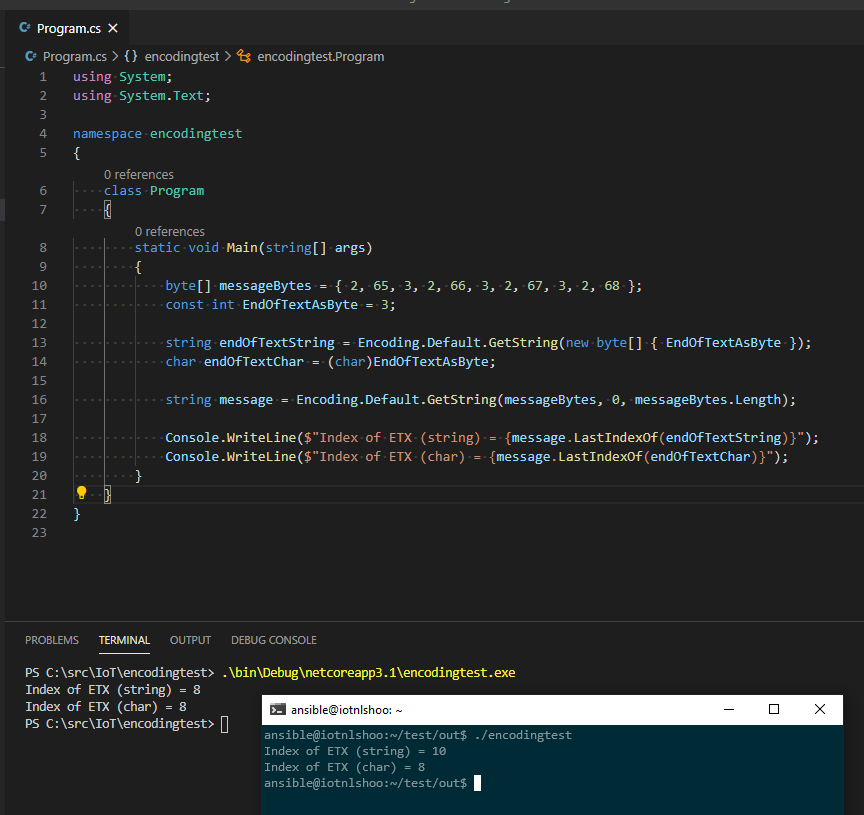Viewport: 864px width, 815px height.
Task: Expand the encodingtest namespace breadcrumb
Action: pyautogui.click(x=181, y=57)
